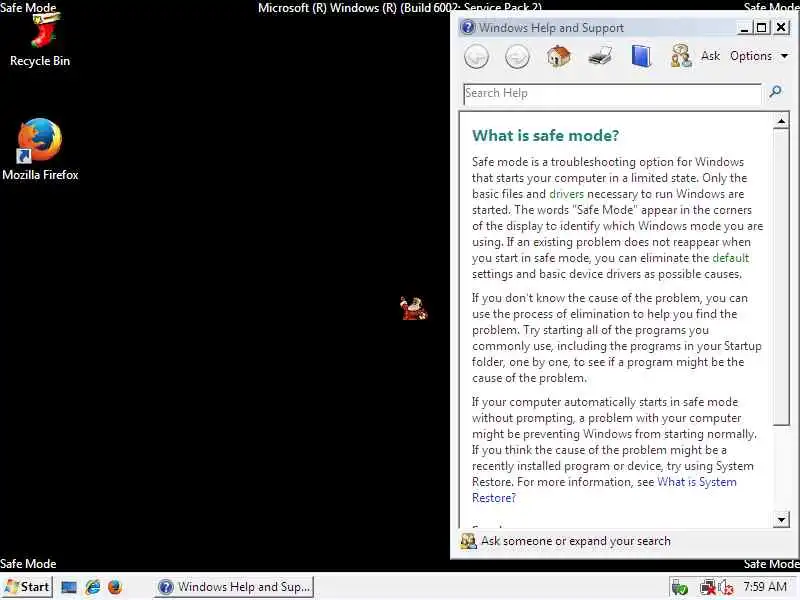Launch Firefox from quick launch bar

point(115,587)
